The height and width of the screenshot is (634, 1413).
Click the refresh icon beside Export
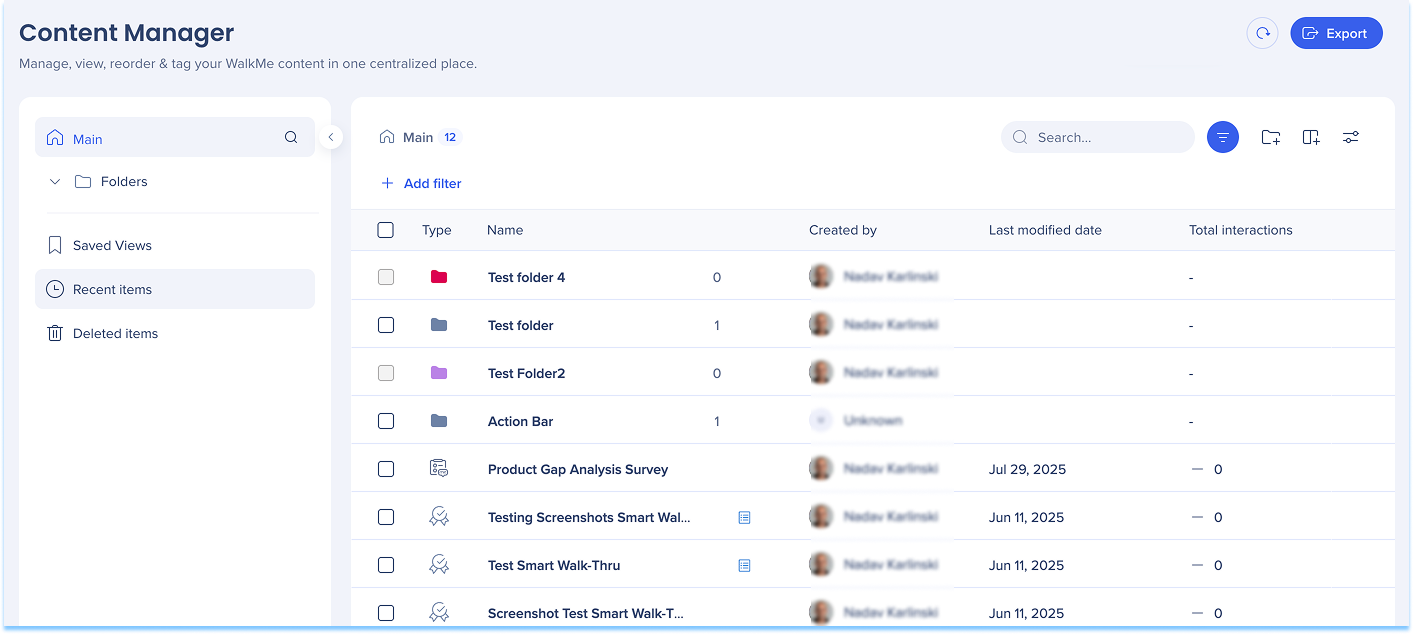coord(1262,33)
